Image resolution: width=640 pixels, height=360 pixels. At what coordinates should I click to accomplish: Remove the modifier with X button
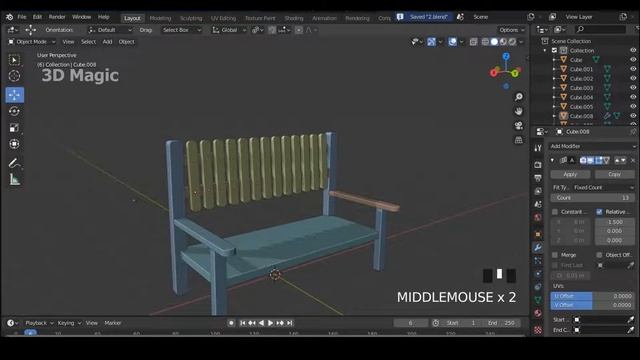click(x=633, y=160)
